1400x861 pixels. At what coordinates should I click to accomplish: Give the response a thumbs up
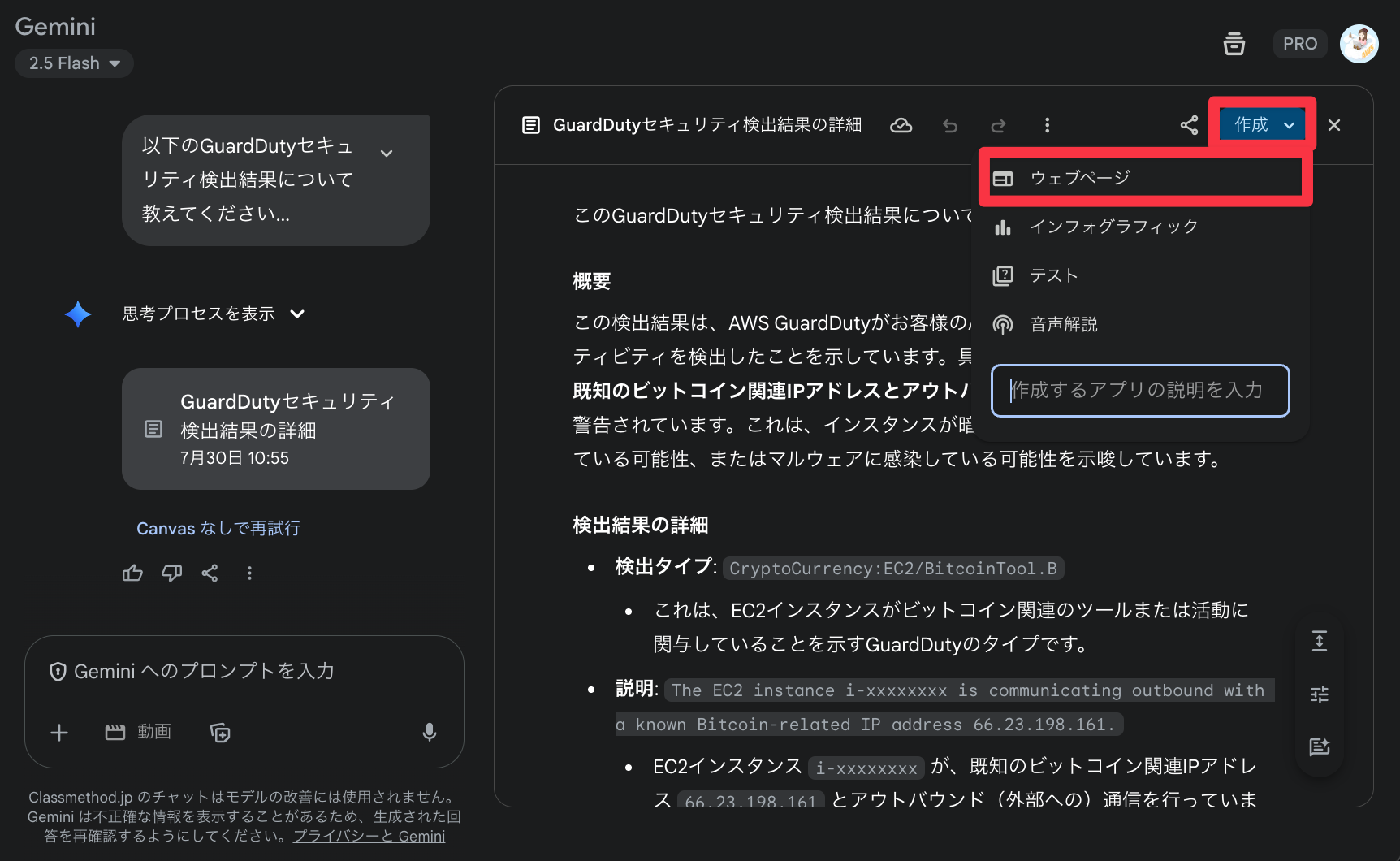[132, 573]
